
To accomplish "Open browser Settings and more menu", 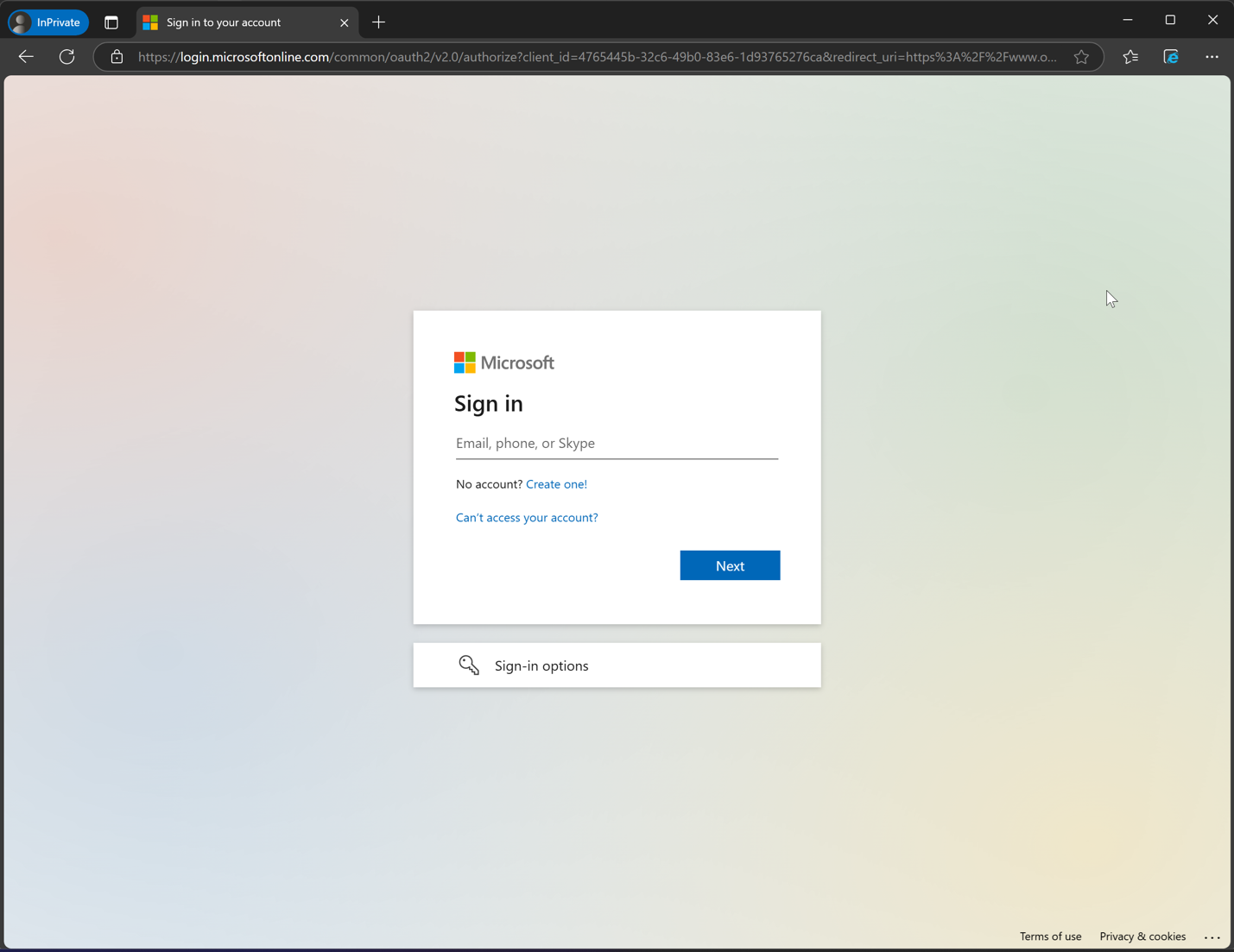I will click(x=1212, y=57).
